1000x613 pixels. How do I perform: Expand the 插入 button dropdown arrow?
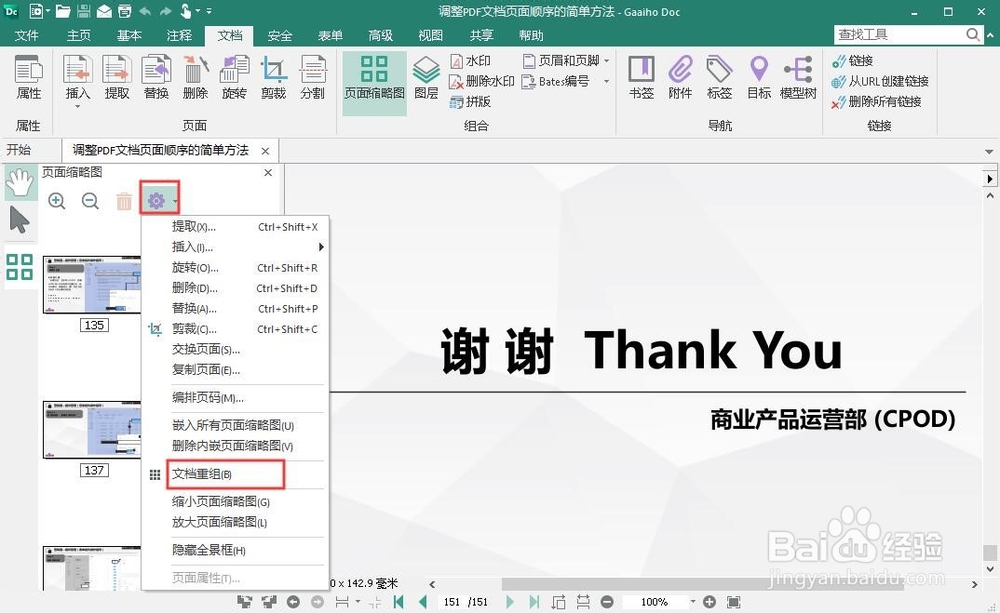pyautogui.click(x=78, y=107)
